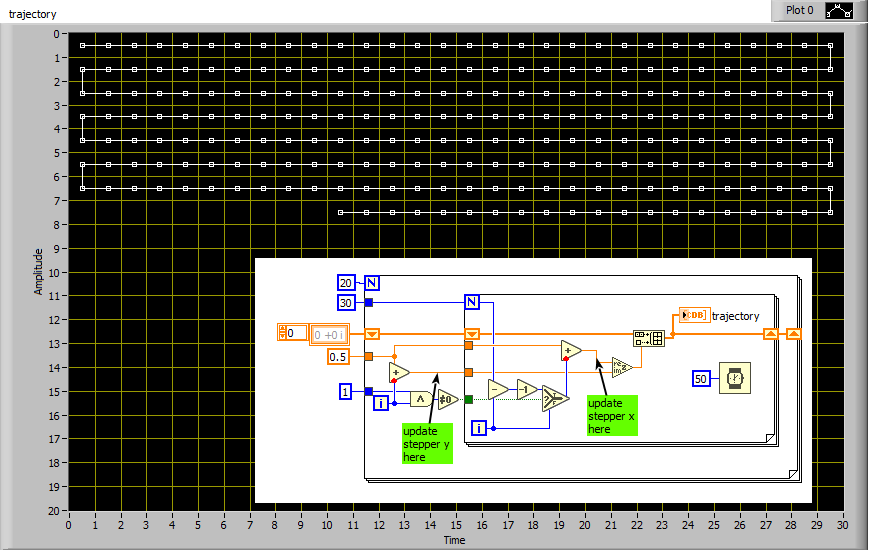This screenshot has width=869, height=553.
Task: Select the numeric constant 20
Action: (x=346, y=283)
